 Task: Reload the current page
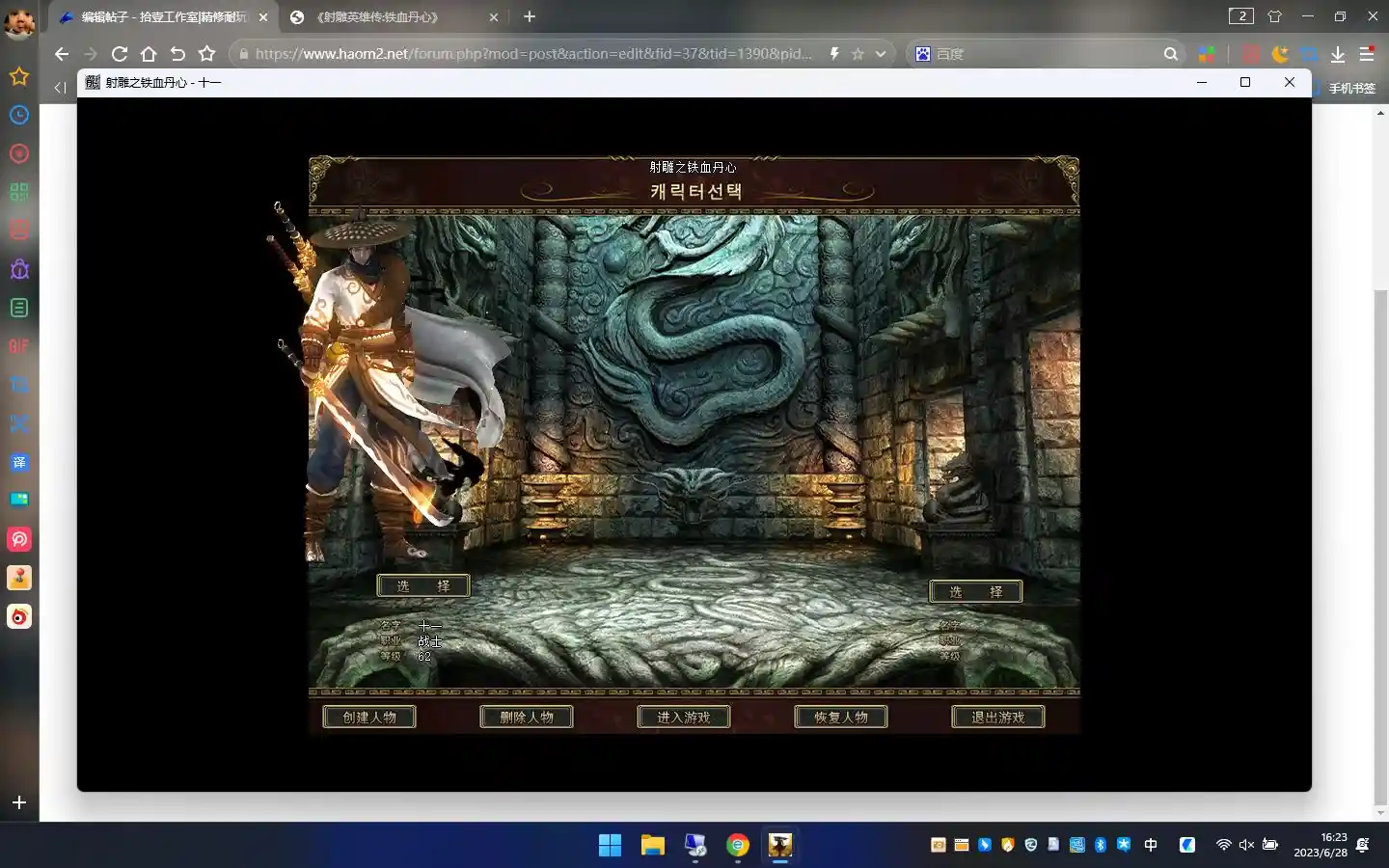(120, 54)
